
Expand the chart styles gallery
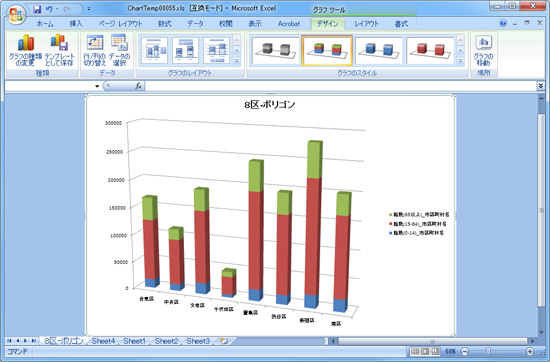461,62
